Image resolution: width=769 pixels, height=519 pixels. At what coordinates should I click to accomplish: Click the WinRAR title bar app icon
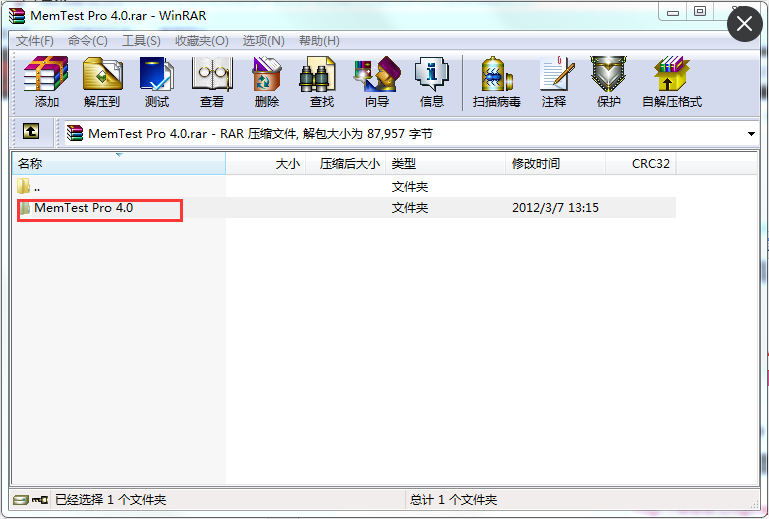click(17, 16)
